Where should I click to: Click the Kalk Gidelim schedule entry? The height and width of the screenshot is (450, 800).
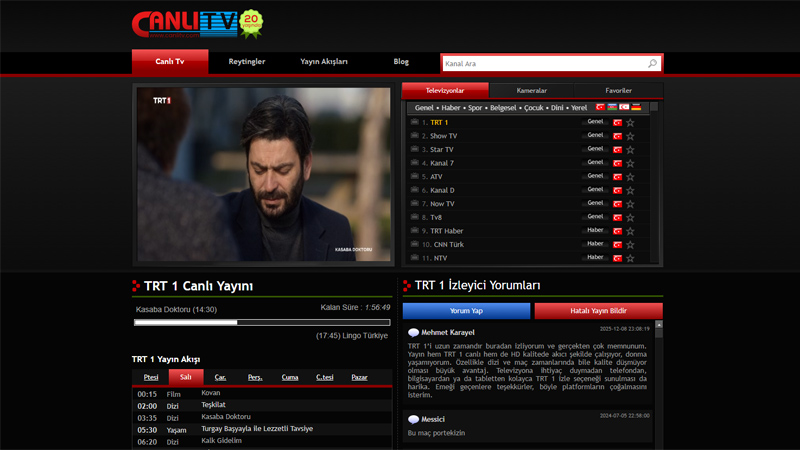tap(221, 440)
